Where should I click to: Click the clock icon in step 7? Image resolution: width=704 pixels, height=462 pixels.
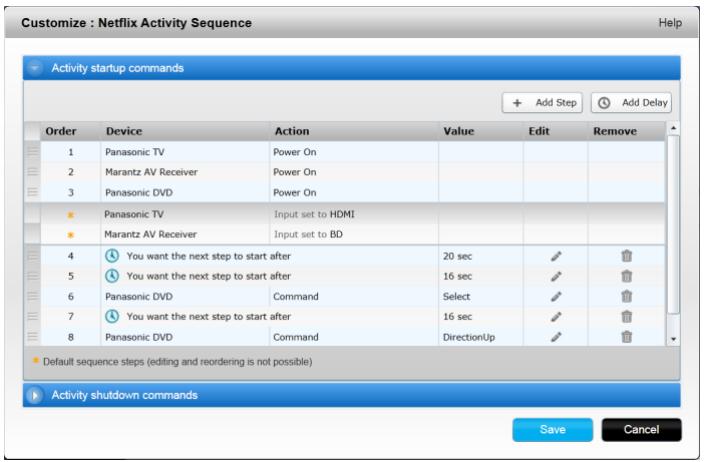(x=112, y=317)
